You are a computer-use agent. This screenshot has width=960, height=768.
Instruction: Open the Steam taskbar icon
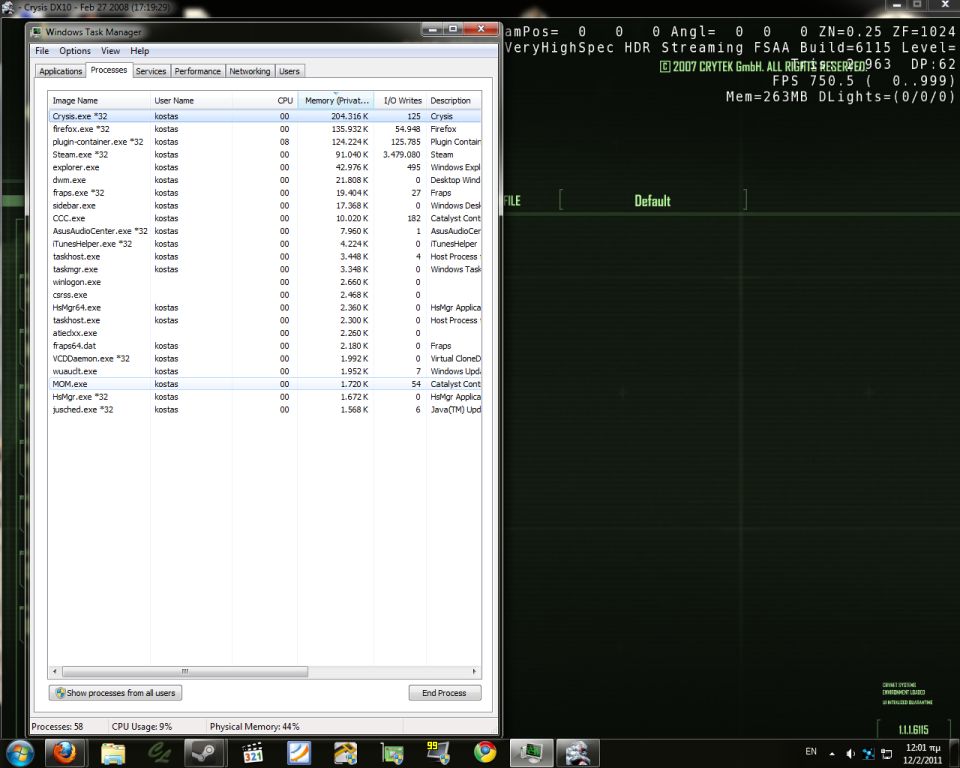pyautogui.click(x=205, y=753)
